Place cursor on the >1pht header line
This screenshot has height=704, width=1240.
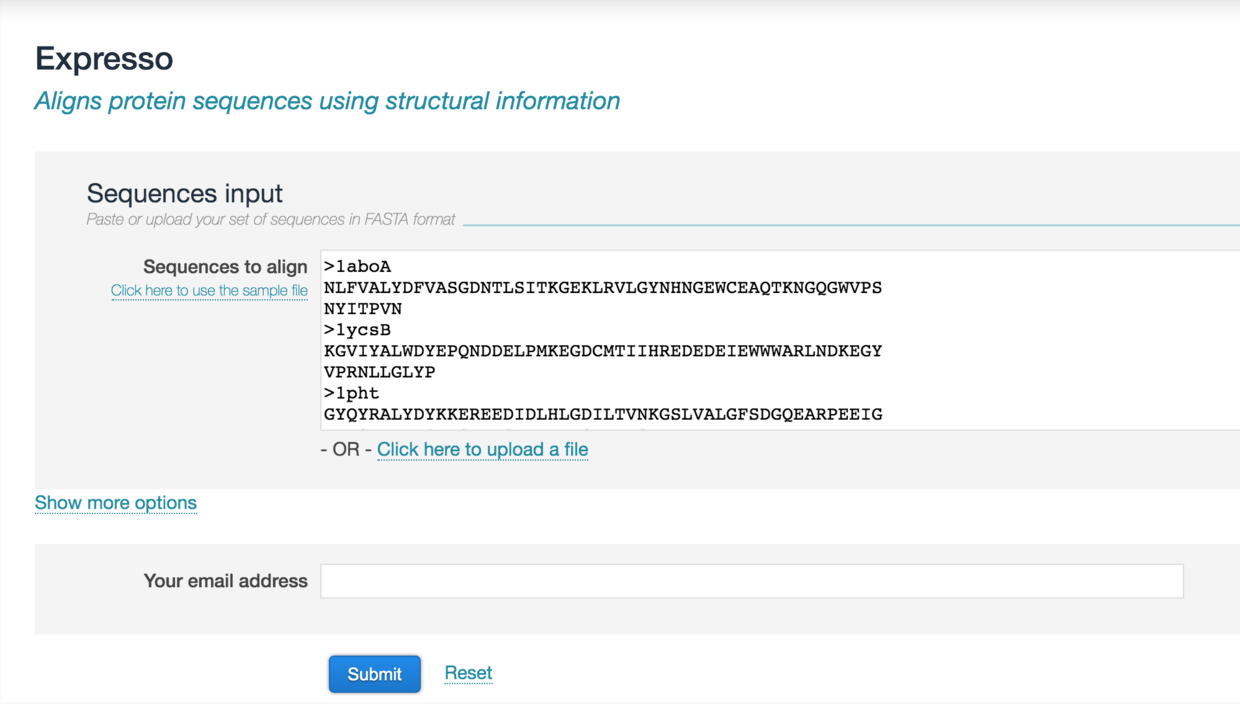pyautogui.click(x=352, y=393)
